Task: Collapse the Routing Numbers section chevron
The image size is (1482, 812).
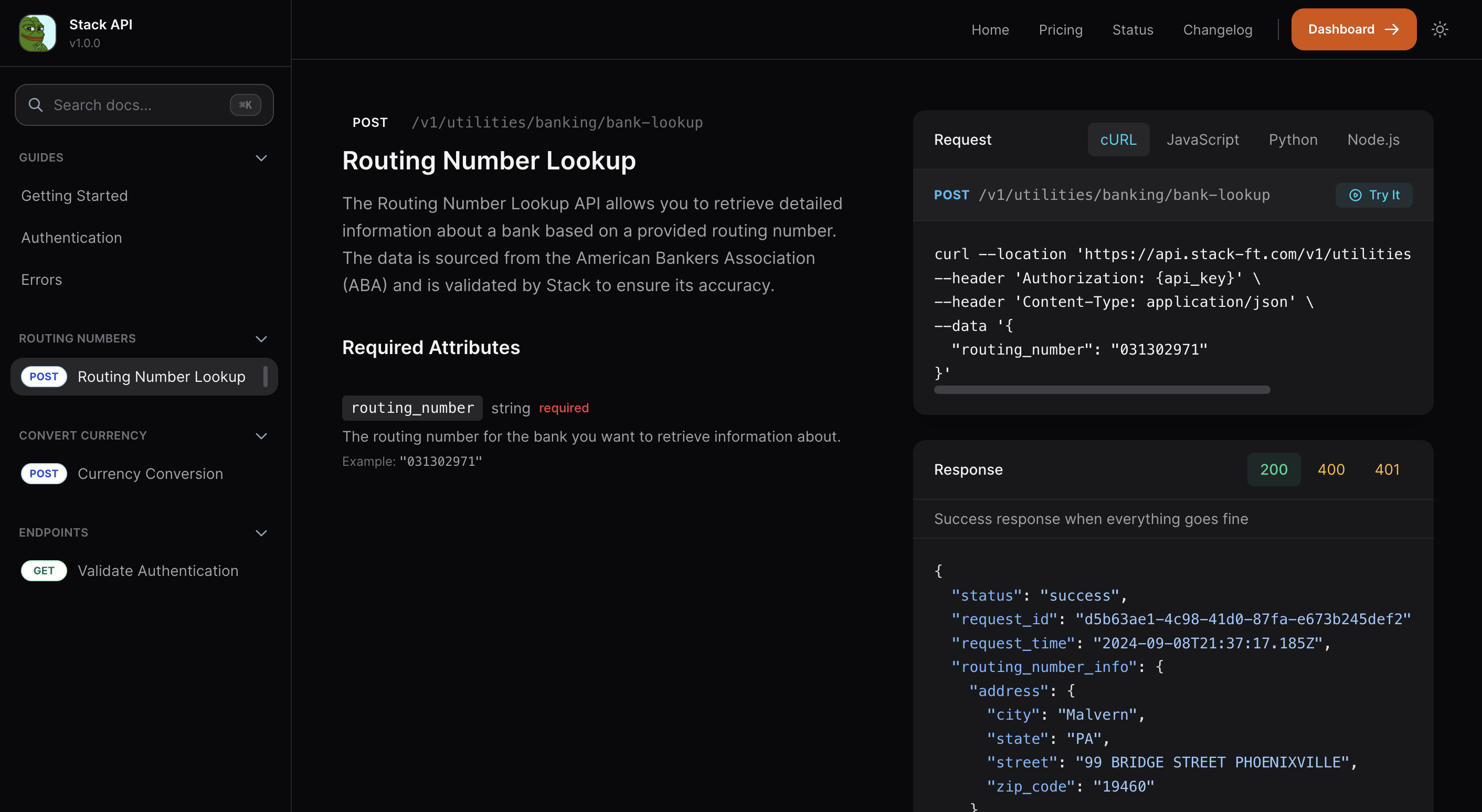Action: [x=261, y=339]
